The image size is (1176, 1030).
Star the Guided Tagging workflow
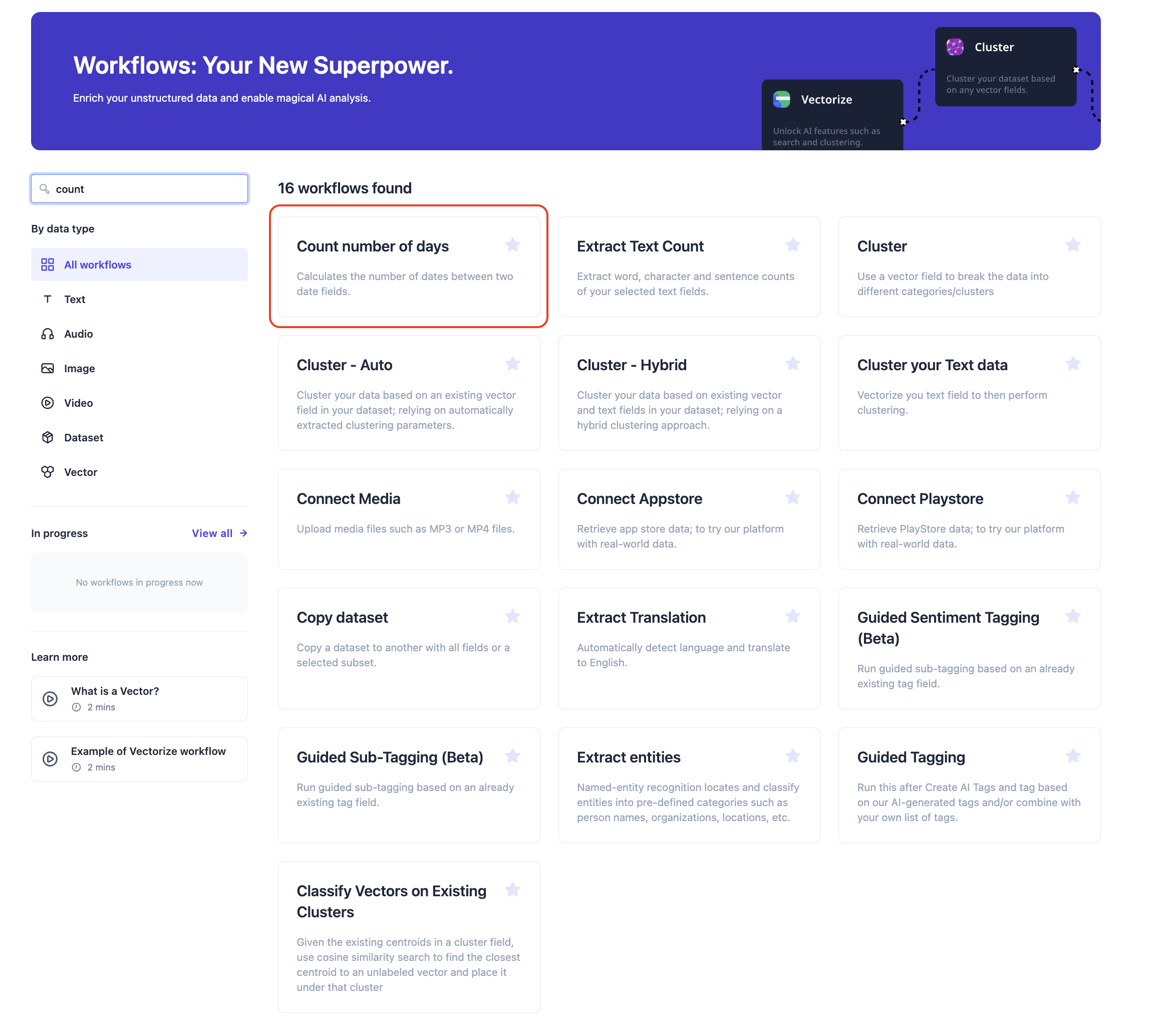tap(1073, 756)
